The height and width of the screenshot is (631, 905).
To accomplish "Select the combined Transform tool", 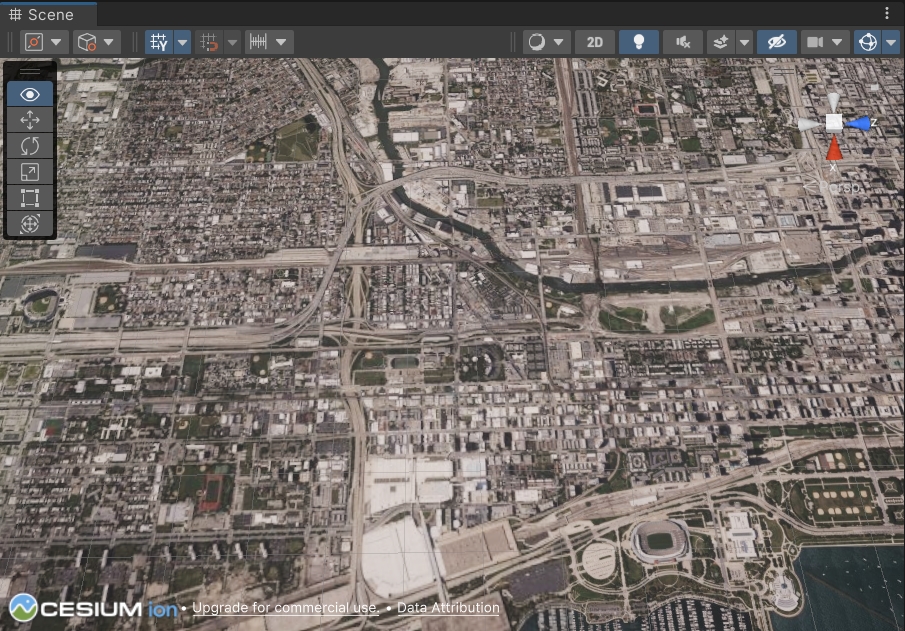I will click(30, 224).
